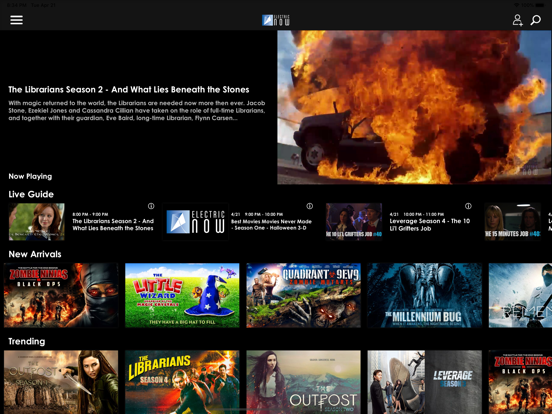Select the 10 Li'l Grifters Job thumbnail
This screenshot has height=414, width=552.
(354, 222)
